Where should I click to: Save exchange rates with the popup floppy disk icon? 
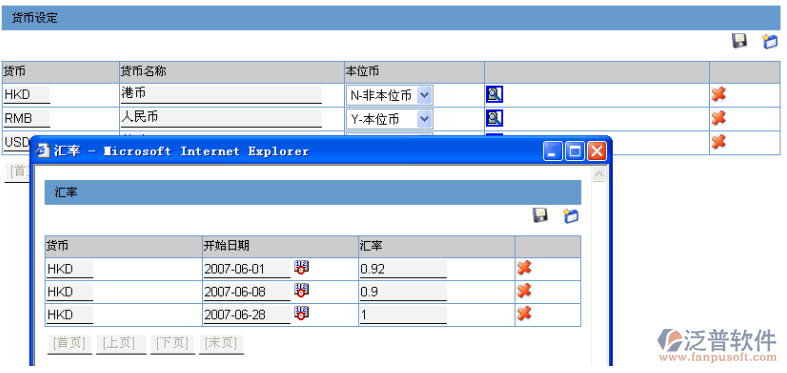(x=540, y=215)
